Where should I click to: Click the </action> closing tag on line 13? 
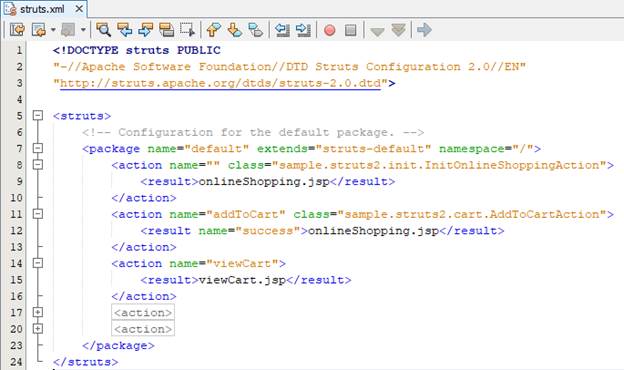[144, 247]
